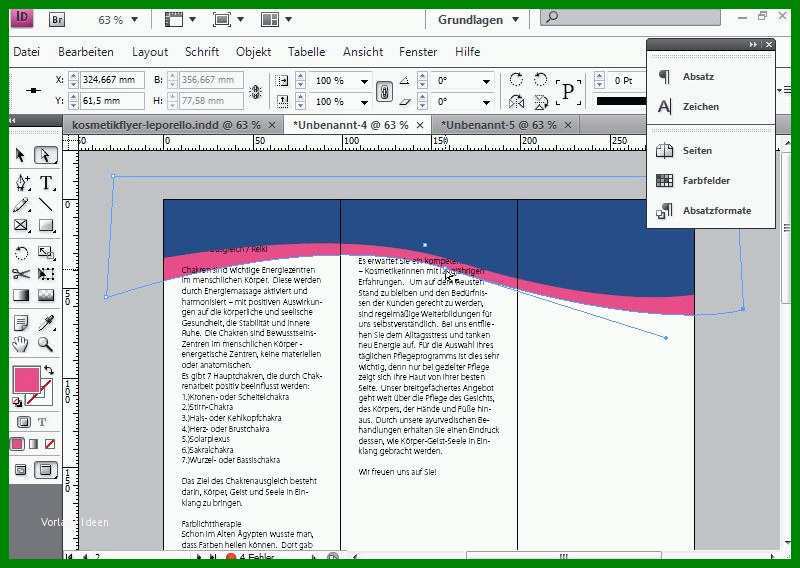Image resolution: width=800 pixels, height=568 pixels.
Task: Toggle Apply Color button in toolbox
Action: (17, 444)
